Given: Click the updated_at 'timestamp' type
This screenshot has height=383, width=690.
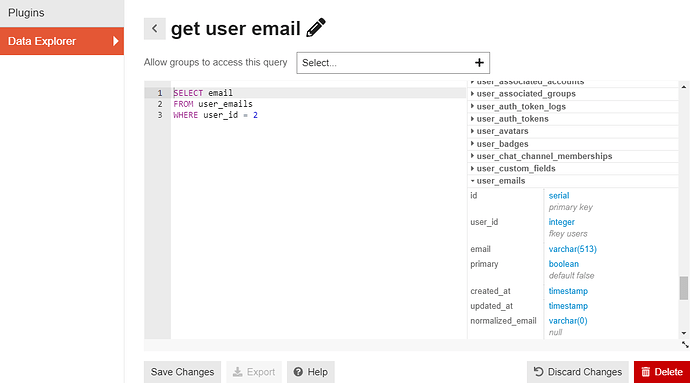Looking at the screenshot, I should point(568,306).
